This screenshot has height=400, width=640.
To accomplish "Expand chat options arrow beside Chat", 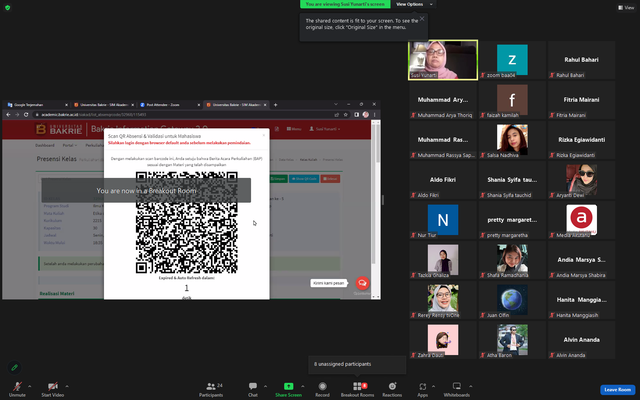I will pos(265,386).
